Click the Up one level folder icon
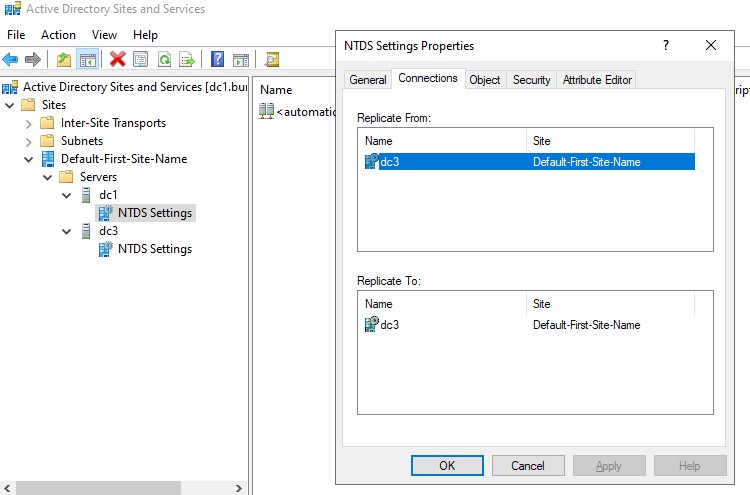The image size is (750, 495). [x=64, y=60]
